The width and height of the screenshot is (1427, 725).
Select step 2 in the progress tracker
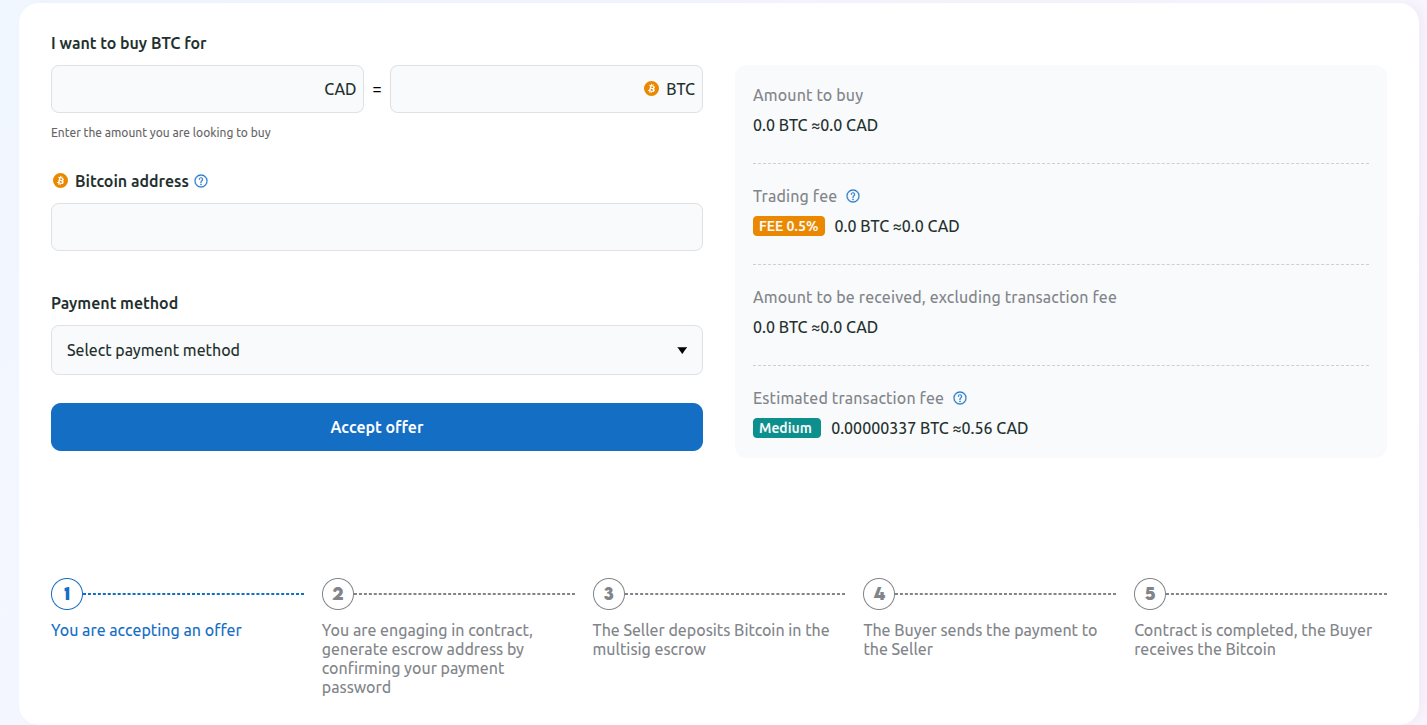(x=337, y=593)
